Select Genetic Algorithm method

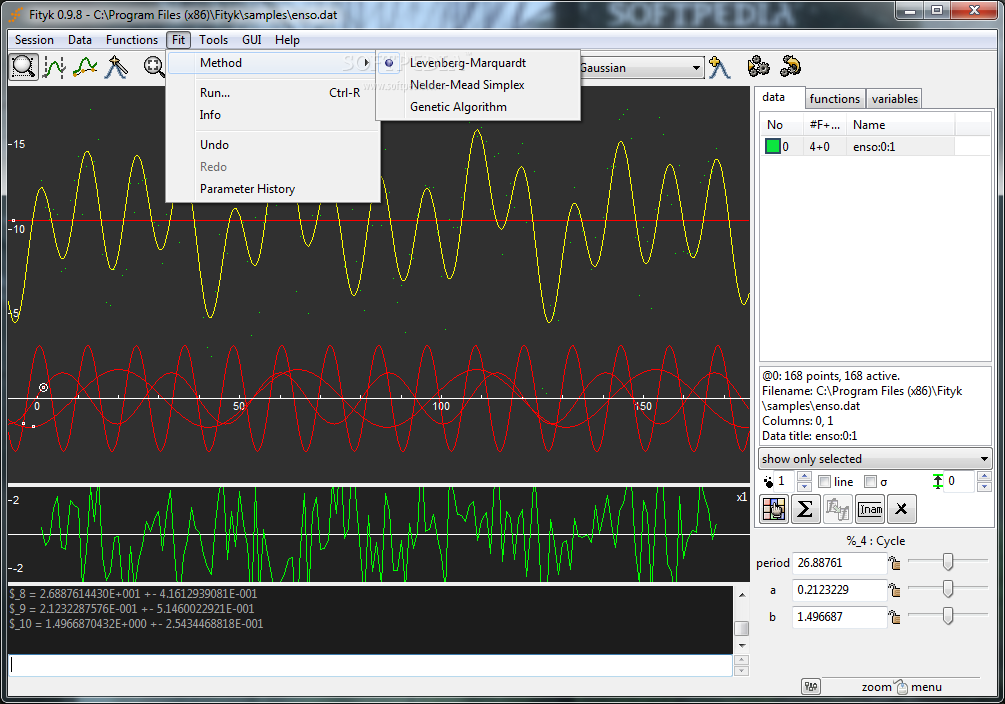click(458, 106)
